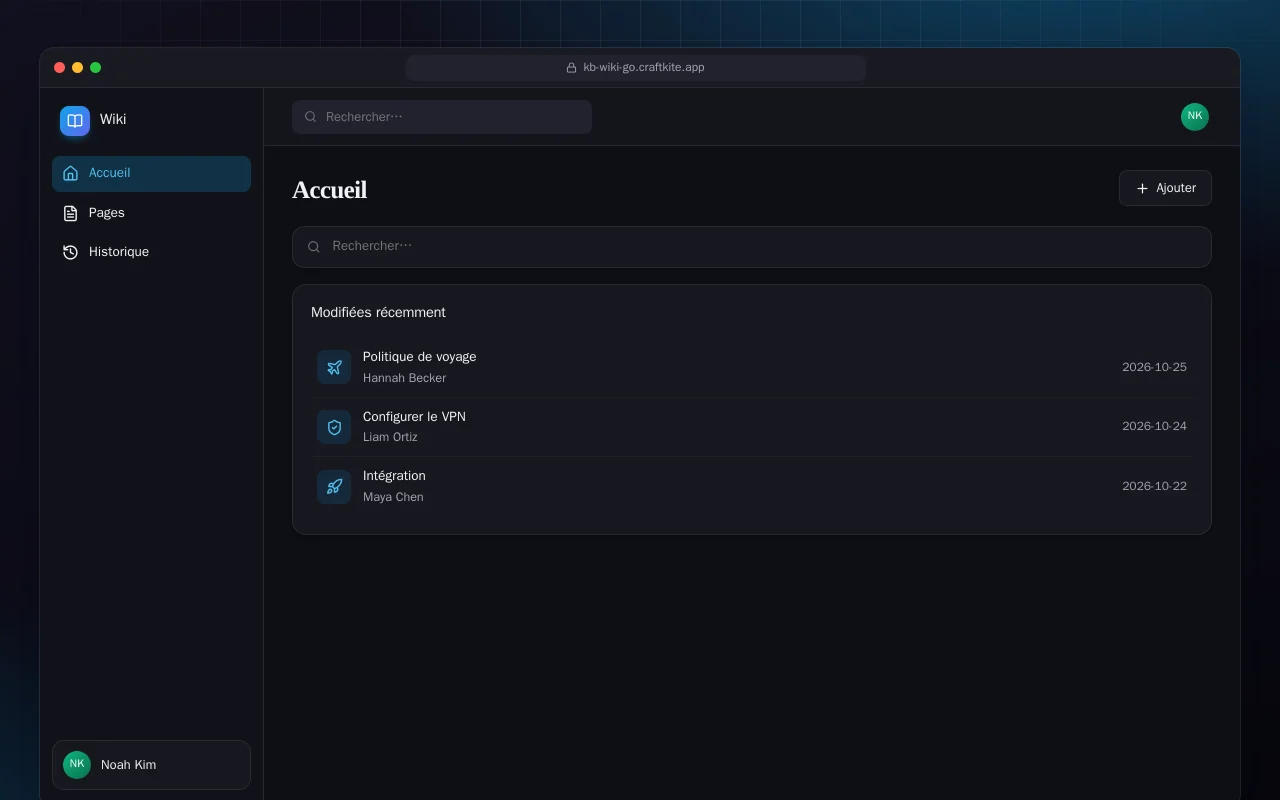Open the Configurer le VPN page

[x=752, y=427]
